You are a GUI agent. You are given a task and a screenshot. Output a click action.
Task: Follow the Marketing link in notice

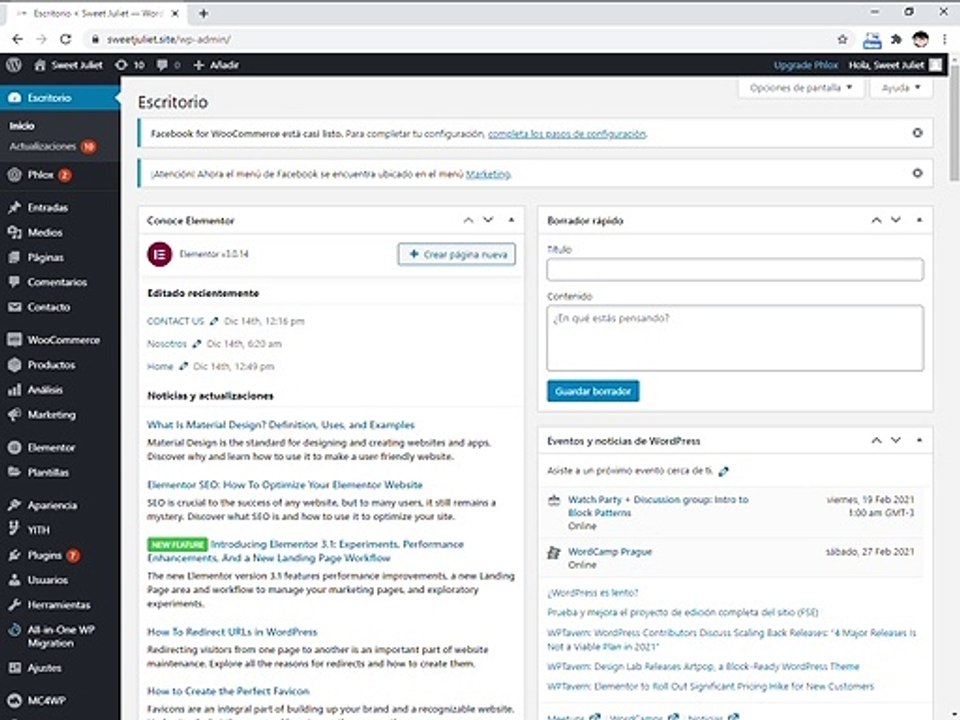coord(488,174)
